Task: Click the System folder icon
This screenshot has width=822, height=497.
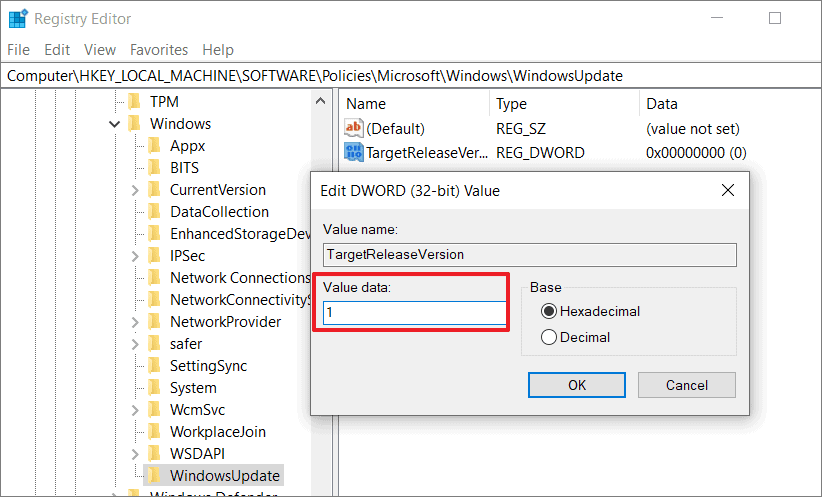Action: click(x=155, y=387)
